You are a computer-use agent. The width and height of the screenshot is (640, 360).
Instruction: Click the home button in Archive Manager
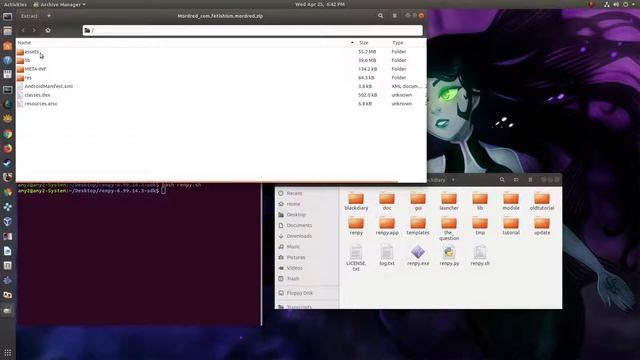coord(48,30)
